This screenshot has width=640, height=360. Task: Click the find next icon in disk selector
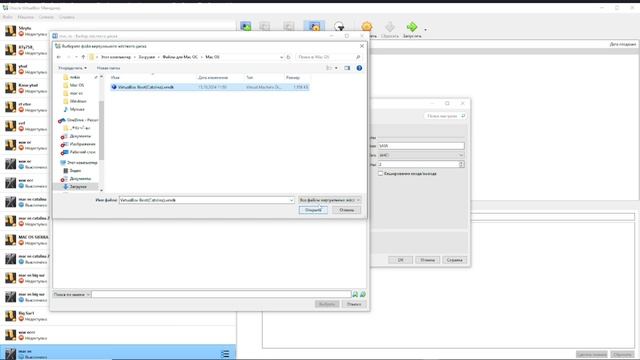pyautogui.click(x=363, y=294)
